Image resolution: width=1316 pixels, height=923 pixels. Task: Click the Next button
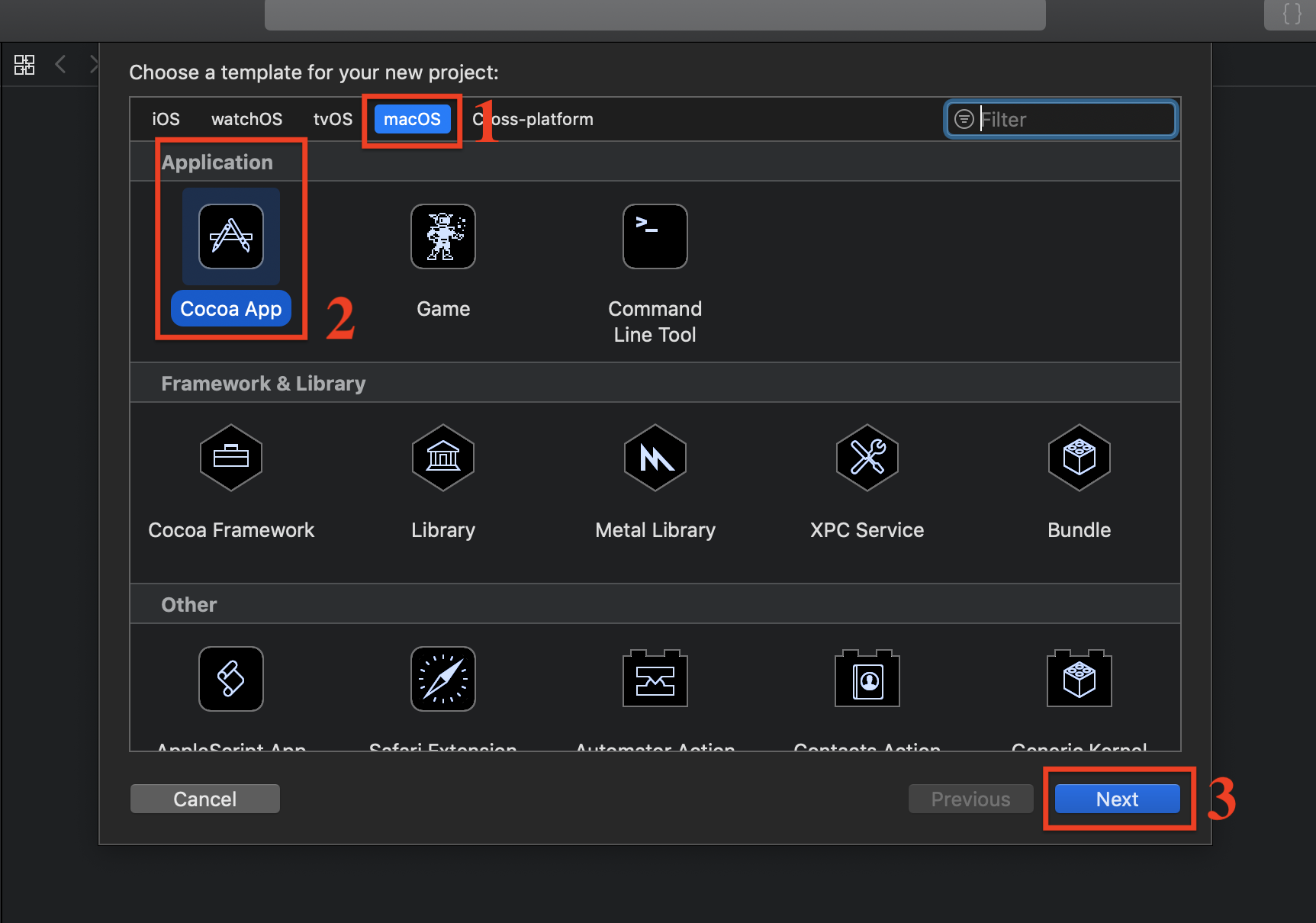coord(1118,799)
